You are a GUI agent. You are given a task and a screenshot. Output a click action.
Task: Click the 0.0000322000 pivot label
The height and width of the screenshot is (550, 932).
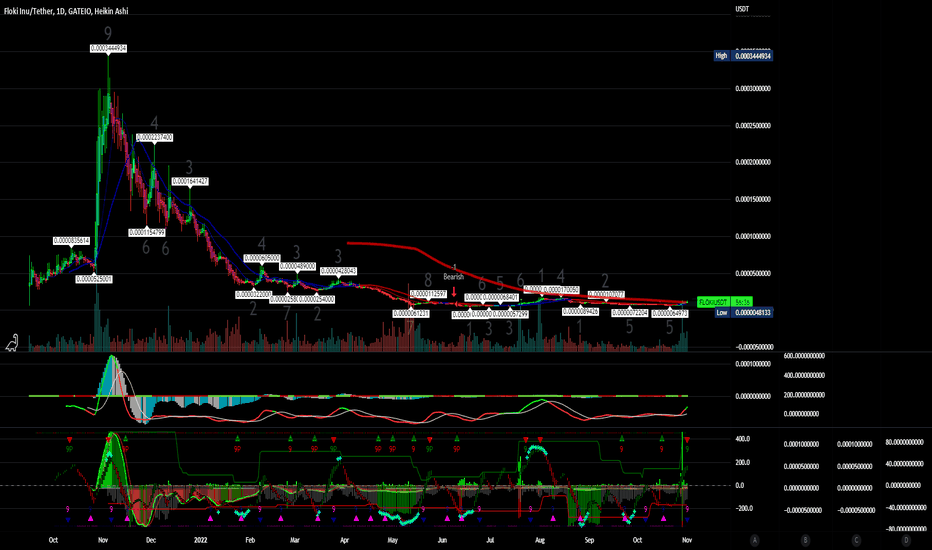tap(253, 294)
